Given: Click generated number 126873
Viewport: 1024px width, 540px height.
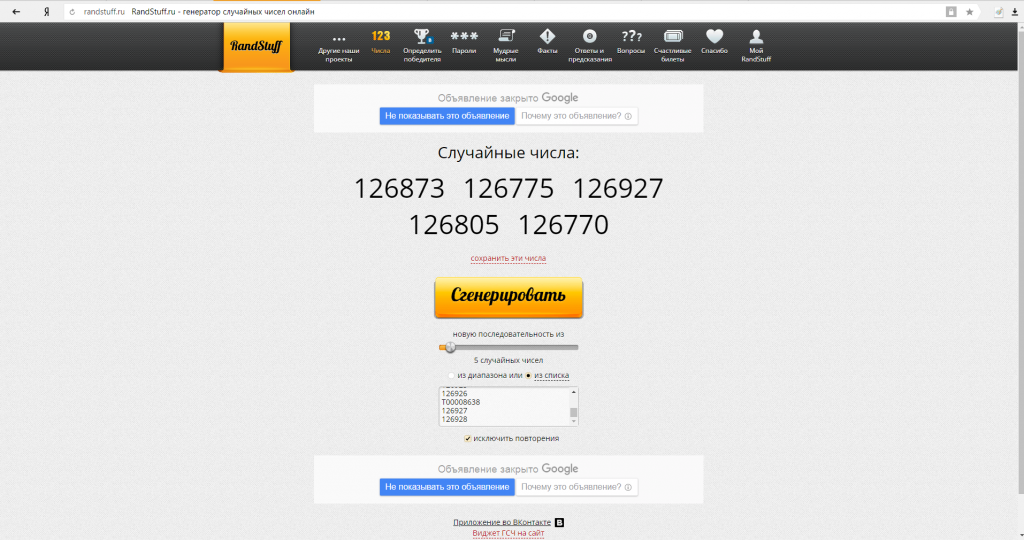Looking at the screenshot, I should pyautogui.click(x=399, y=189).
